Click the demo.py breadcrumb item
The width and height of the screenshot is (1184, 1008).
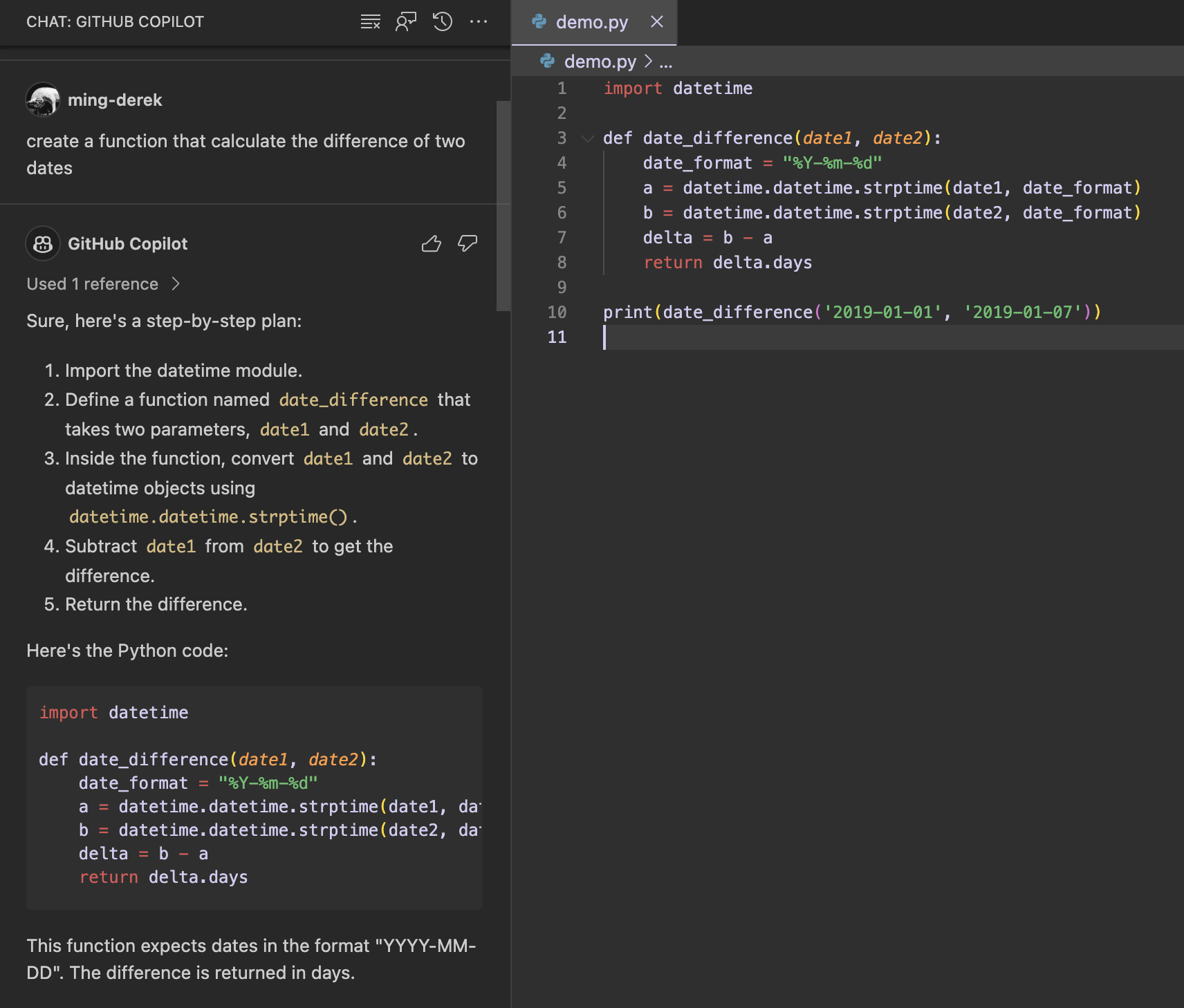pyautogui.click(x=600, y=62)
